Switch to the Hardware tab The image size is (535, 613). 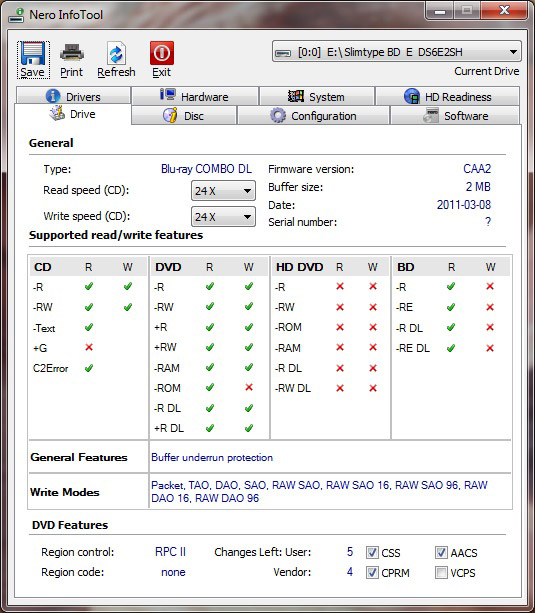pyautogui.click(x=195, y=96)
